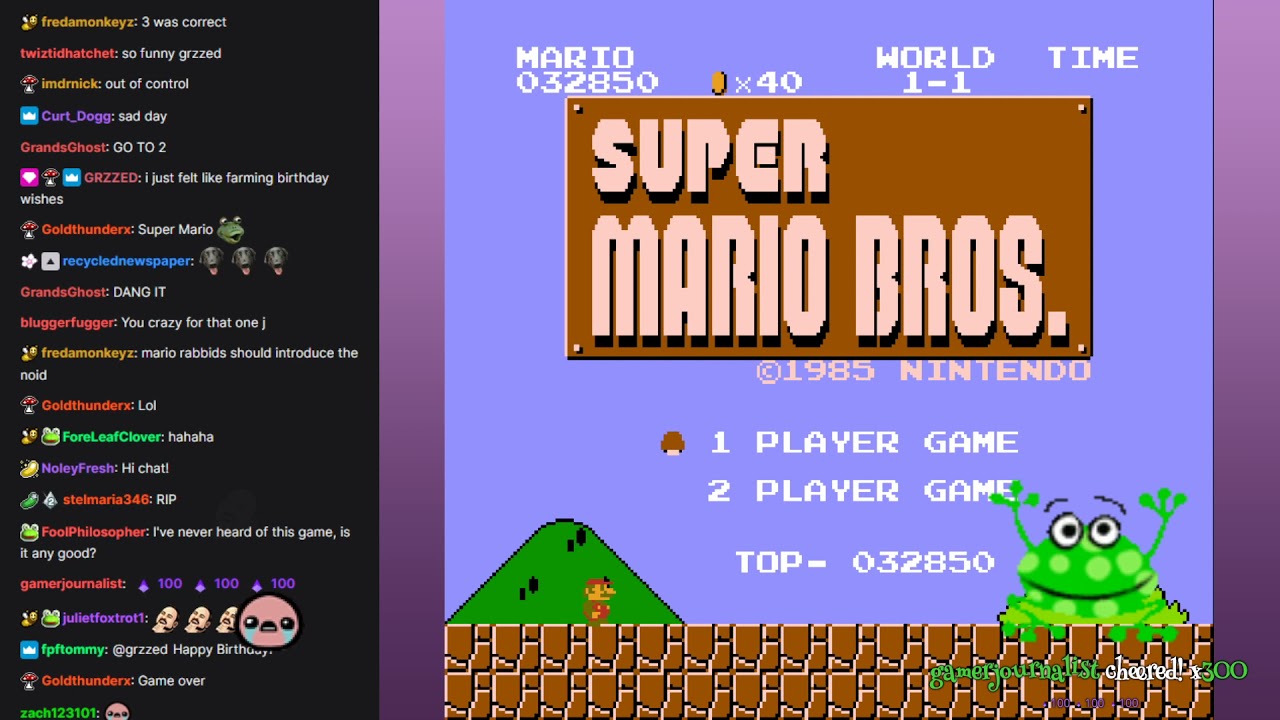Click the "TOP- 032850" high score text
The width and height of the screenshot is (1280, 720).
(865, 563)
